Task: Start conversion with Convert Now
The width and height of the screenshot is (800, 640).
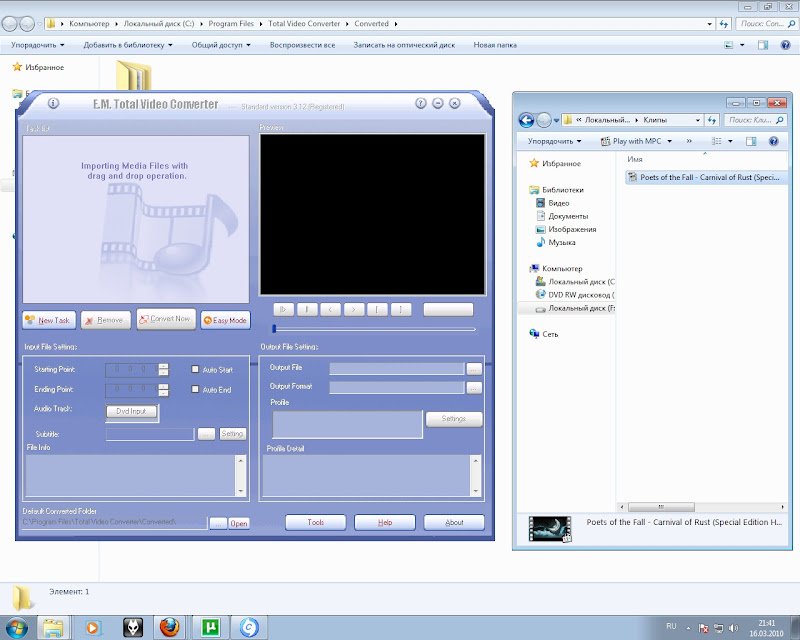Action: [165, 320]
